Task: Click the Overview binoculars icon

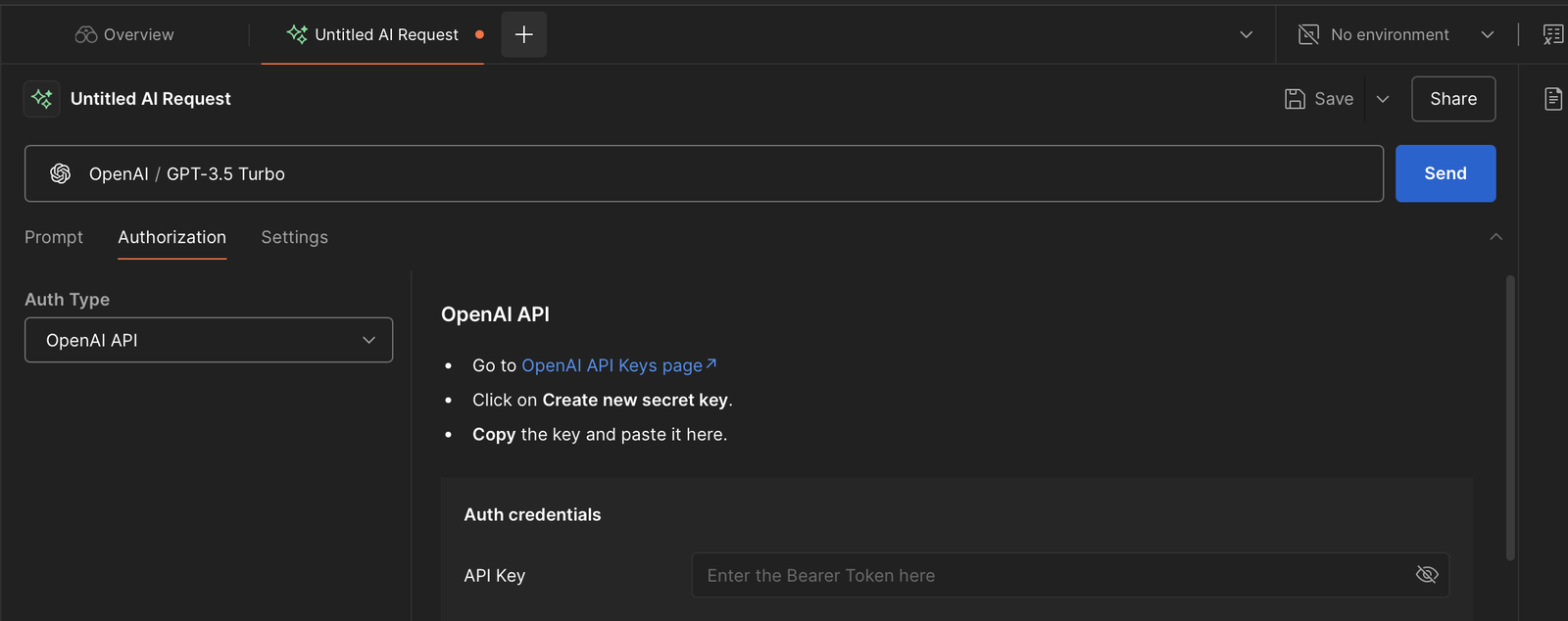Action: pyautogui.click(x=86, y=35)
